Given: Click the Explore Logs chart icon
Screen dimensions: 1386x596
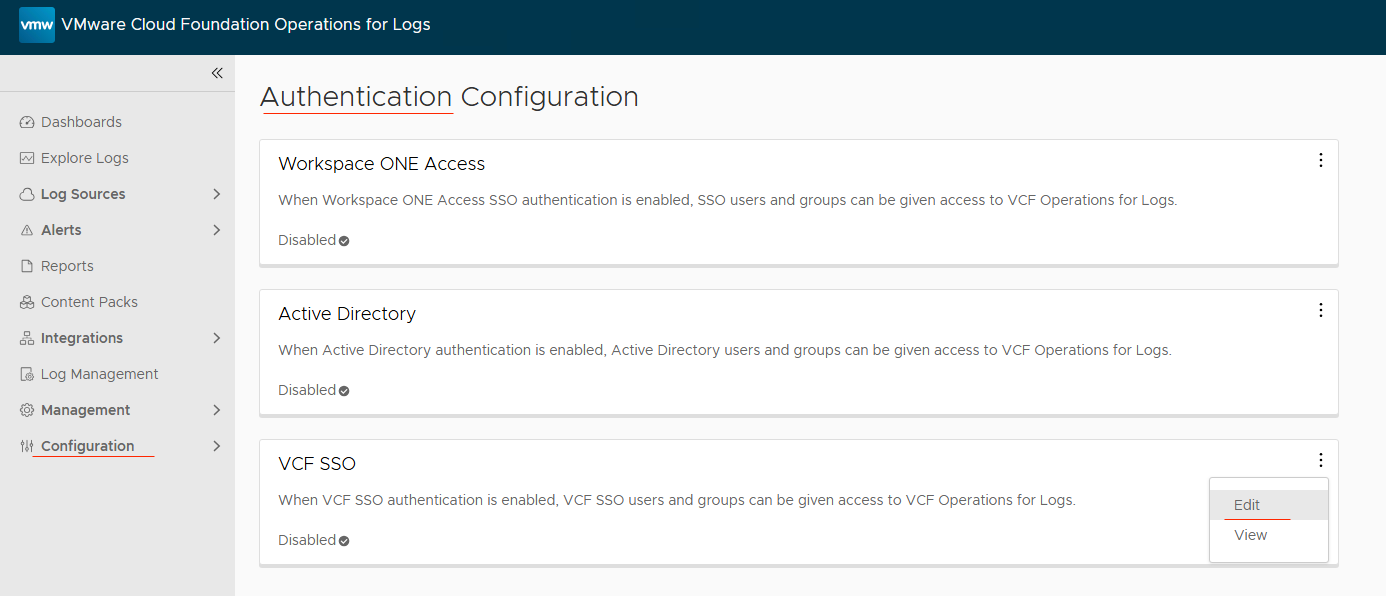Looking at the screenshot, I should tap(27, 158).
